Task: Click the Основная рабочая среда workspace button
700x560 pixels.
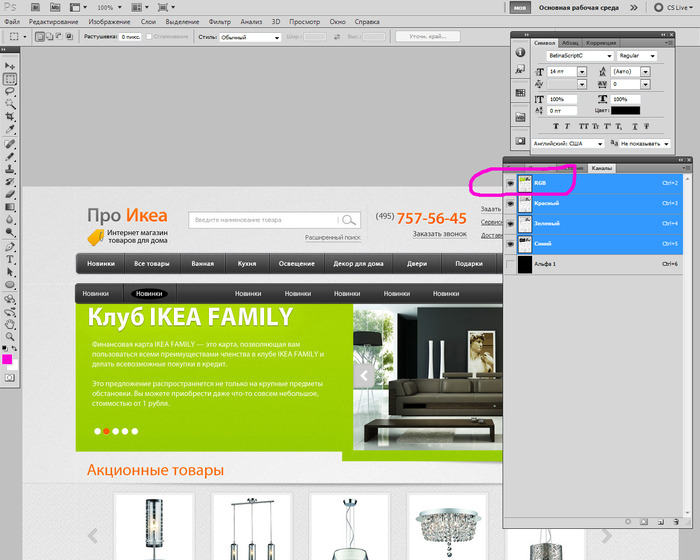Action: point(578,8)
